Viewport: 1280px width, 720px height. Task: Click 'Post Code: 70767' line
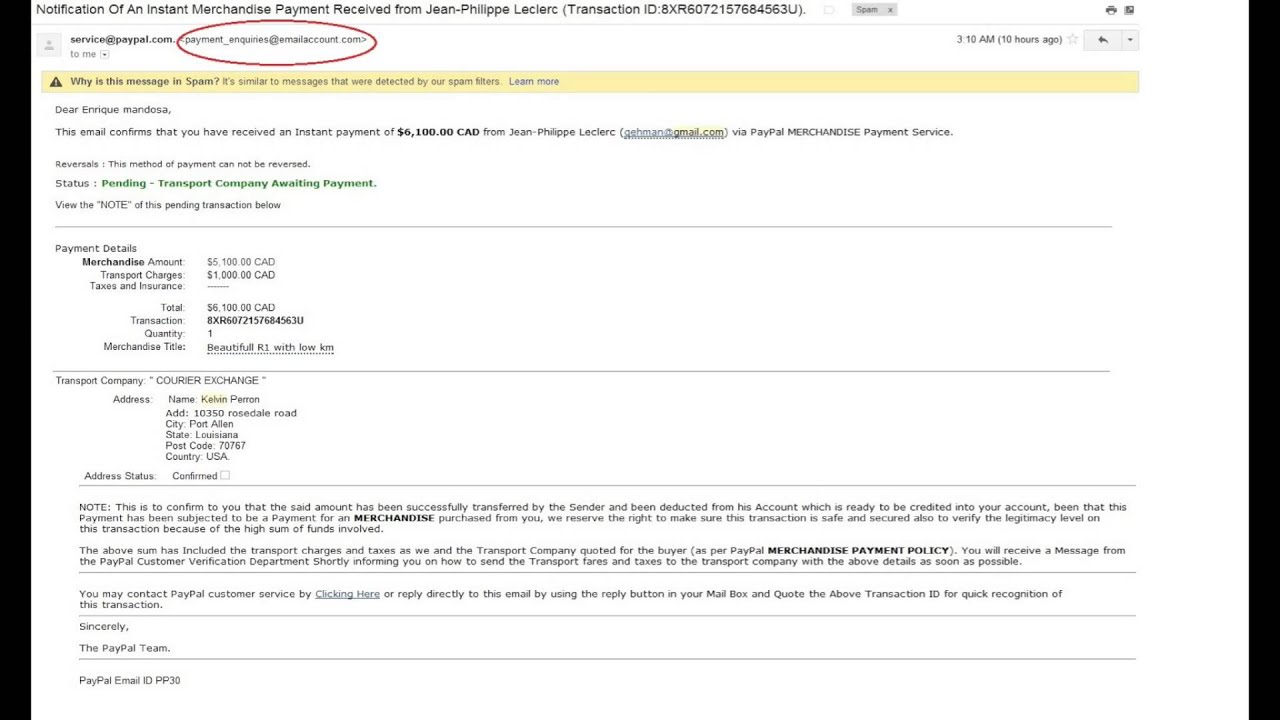tap(205, 446)
